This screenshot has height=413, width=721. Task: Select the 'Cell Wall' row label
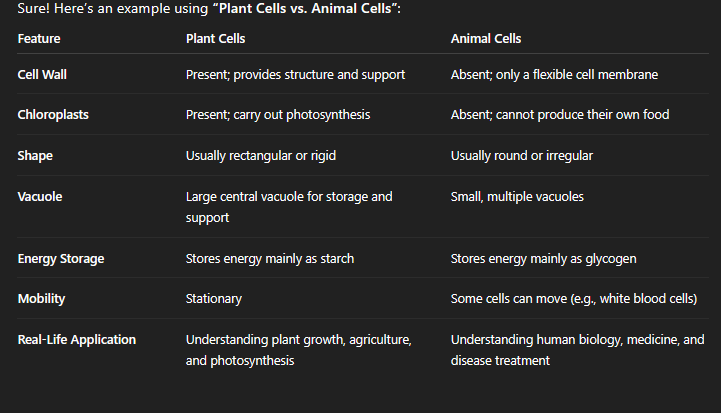(42, 75)
